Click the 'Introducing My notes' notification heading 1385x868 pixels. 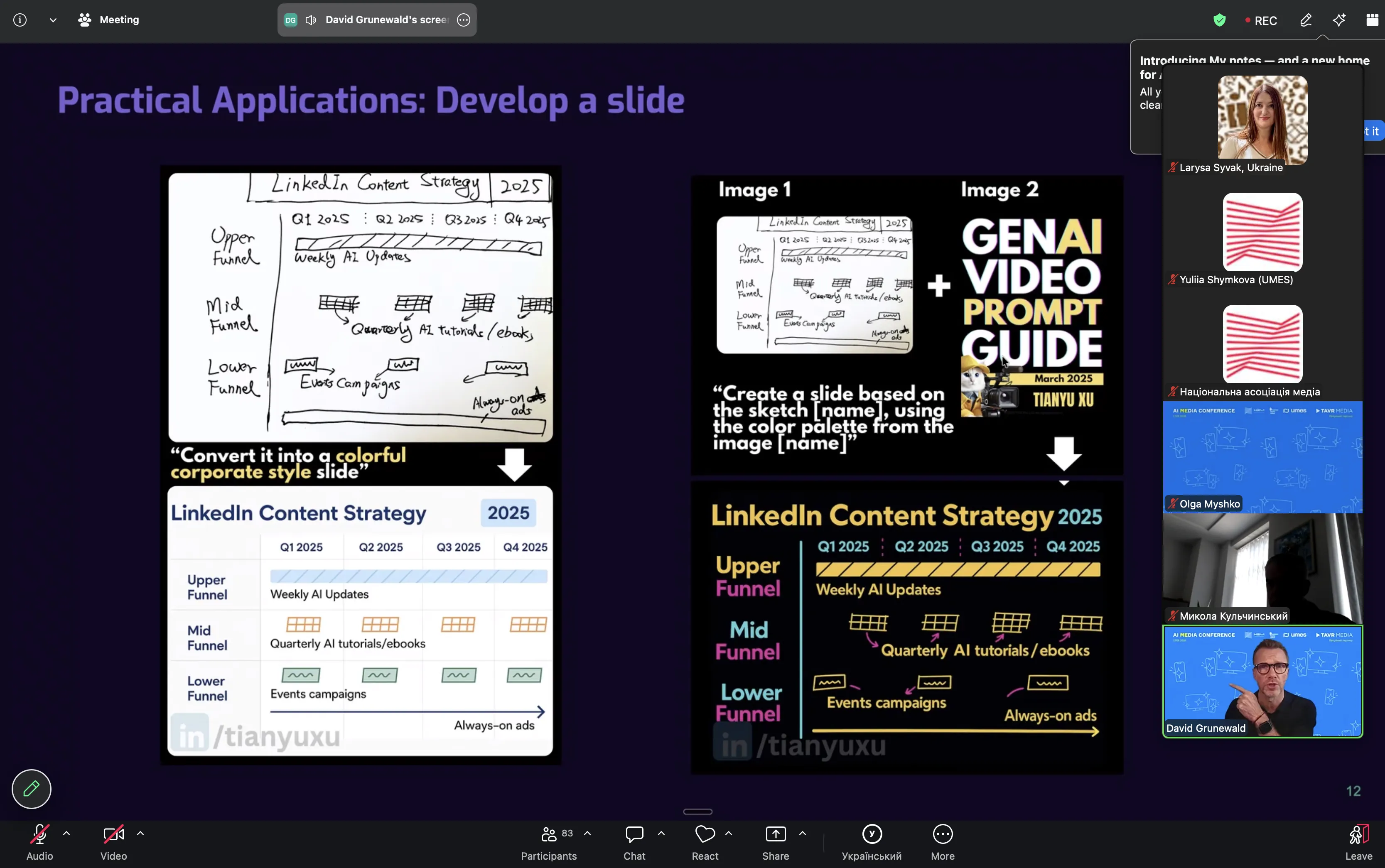coord(1255,67)
